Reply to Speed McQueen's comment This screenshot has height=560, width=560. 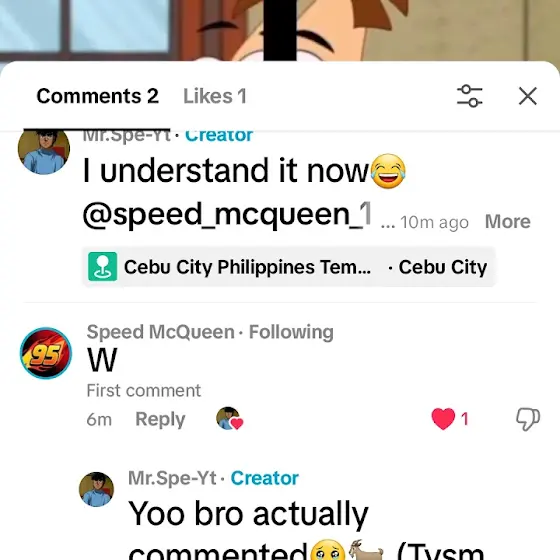(160, 419)
